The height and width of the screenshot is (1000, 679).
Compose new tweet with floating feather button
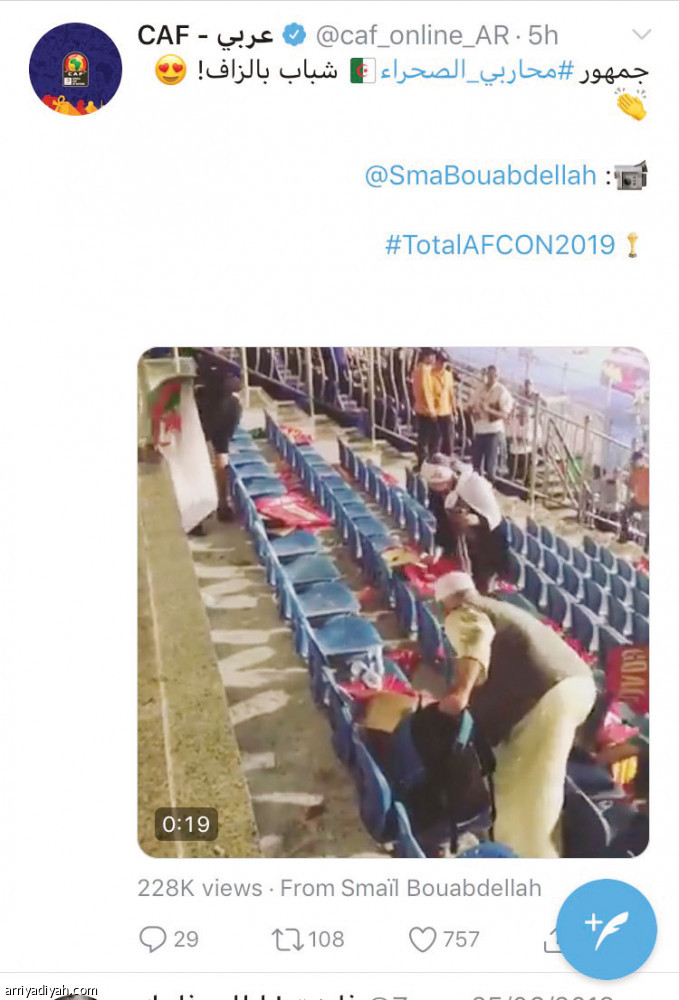(606, 929)
